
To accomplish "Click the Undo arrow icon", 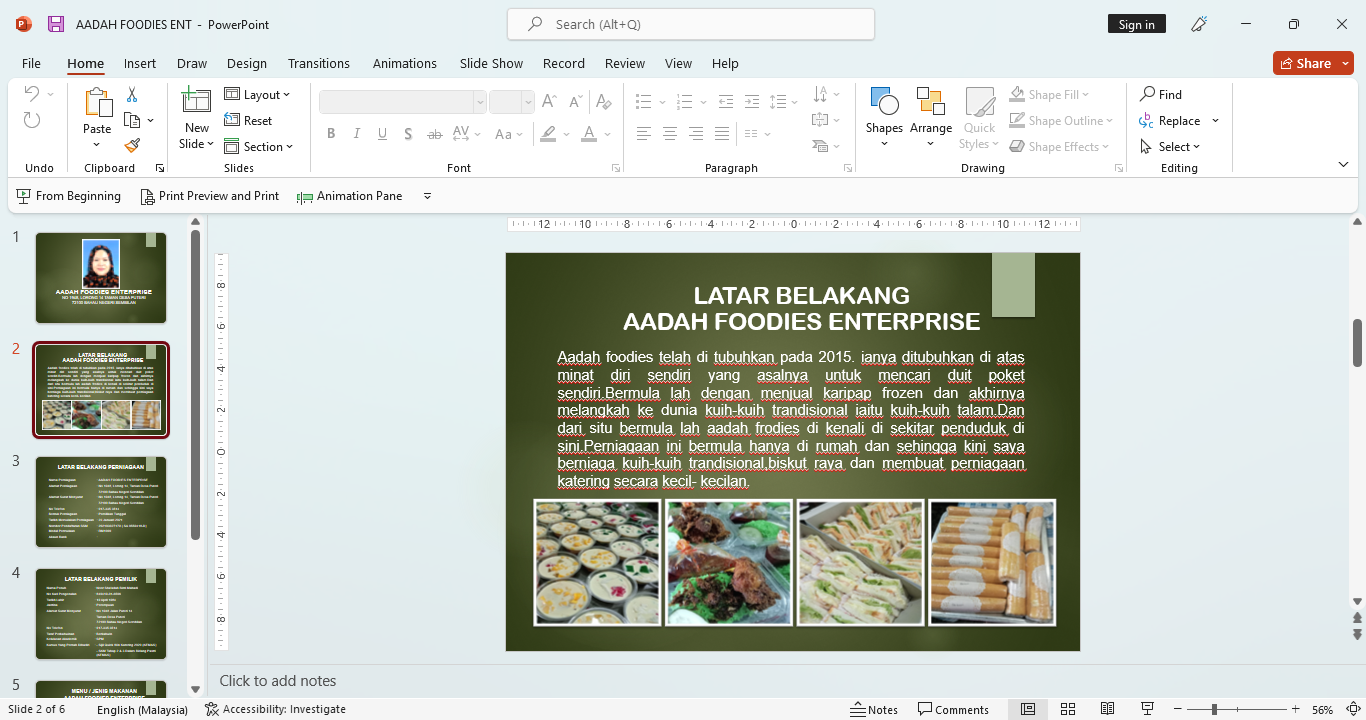I will pyautogui.click(x=32, y=94).
